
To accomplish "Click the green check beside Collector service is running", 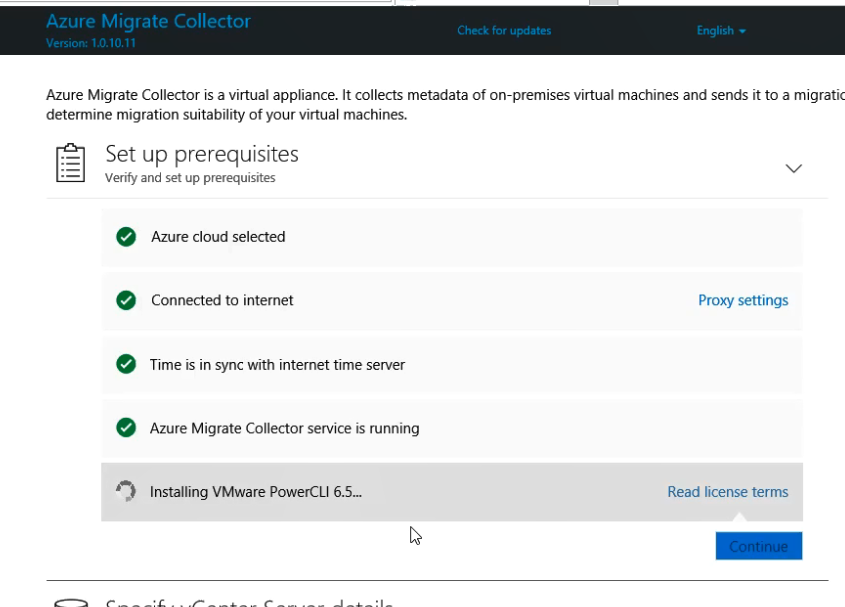I will (126, 427).
